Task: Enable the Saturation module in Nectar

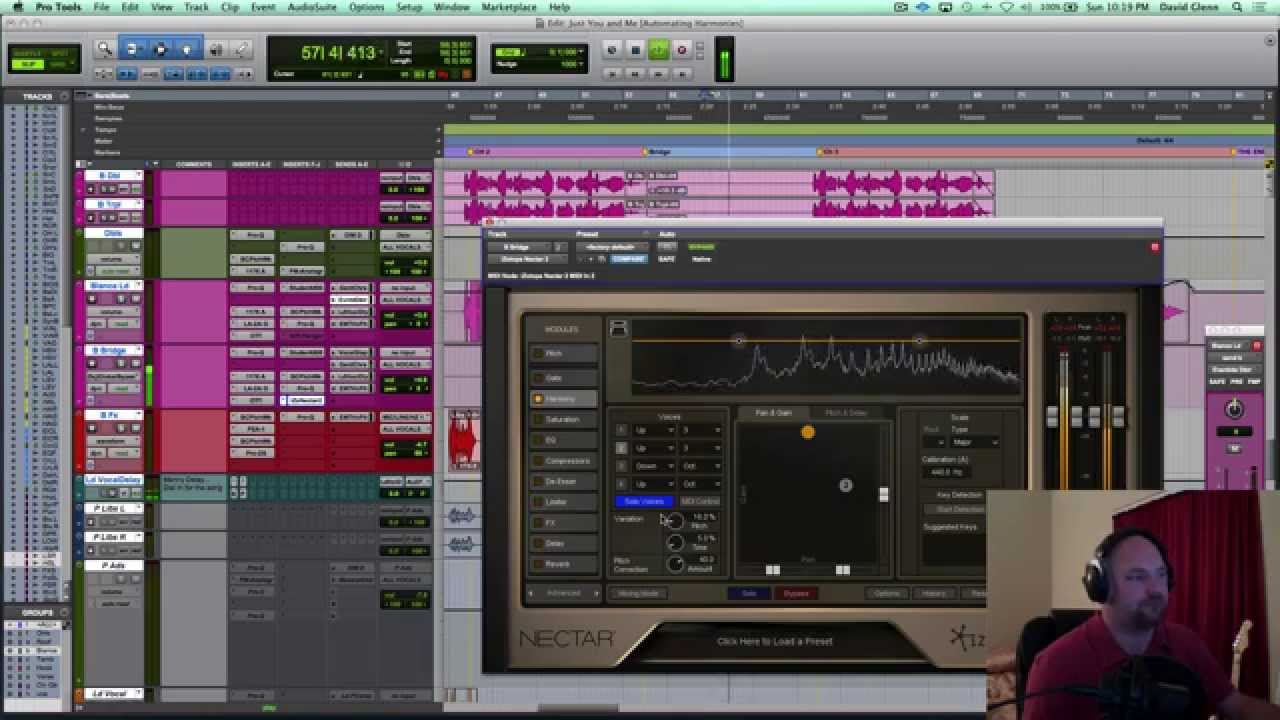Action: [538, 420]
